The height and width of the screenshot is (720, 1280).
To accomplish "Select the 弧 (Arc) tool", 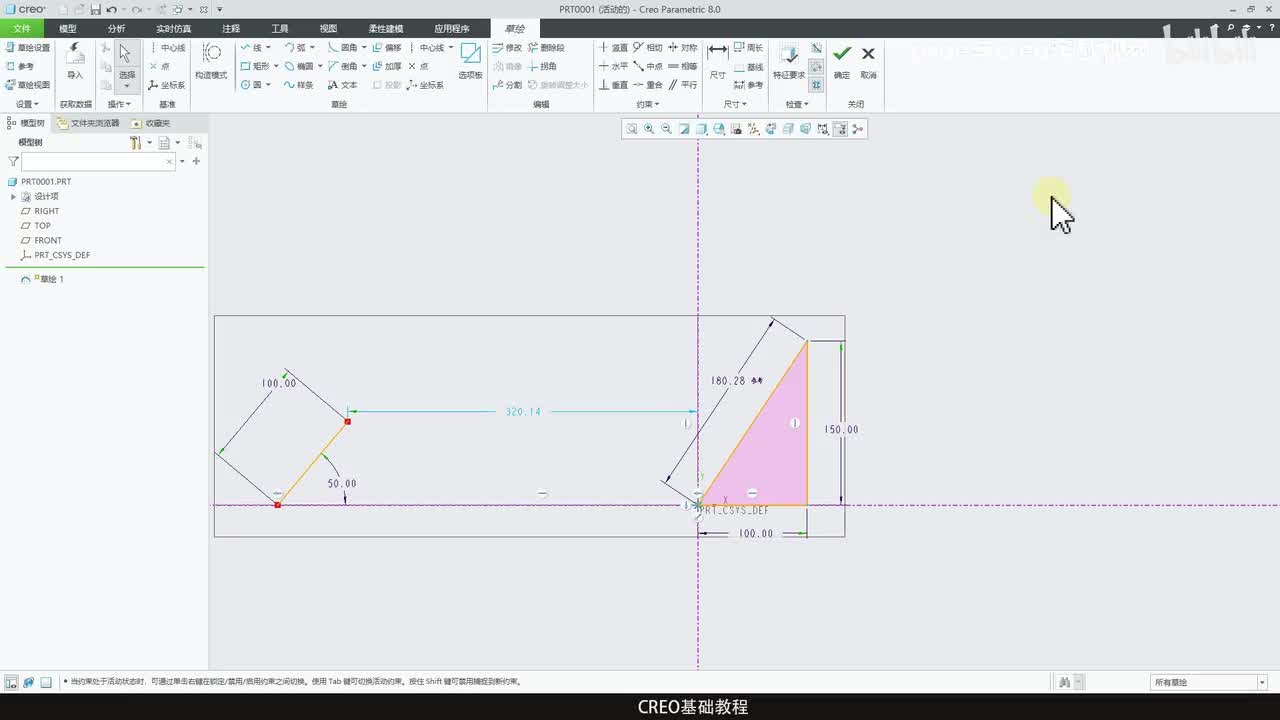I will (x=295, y=47).
